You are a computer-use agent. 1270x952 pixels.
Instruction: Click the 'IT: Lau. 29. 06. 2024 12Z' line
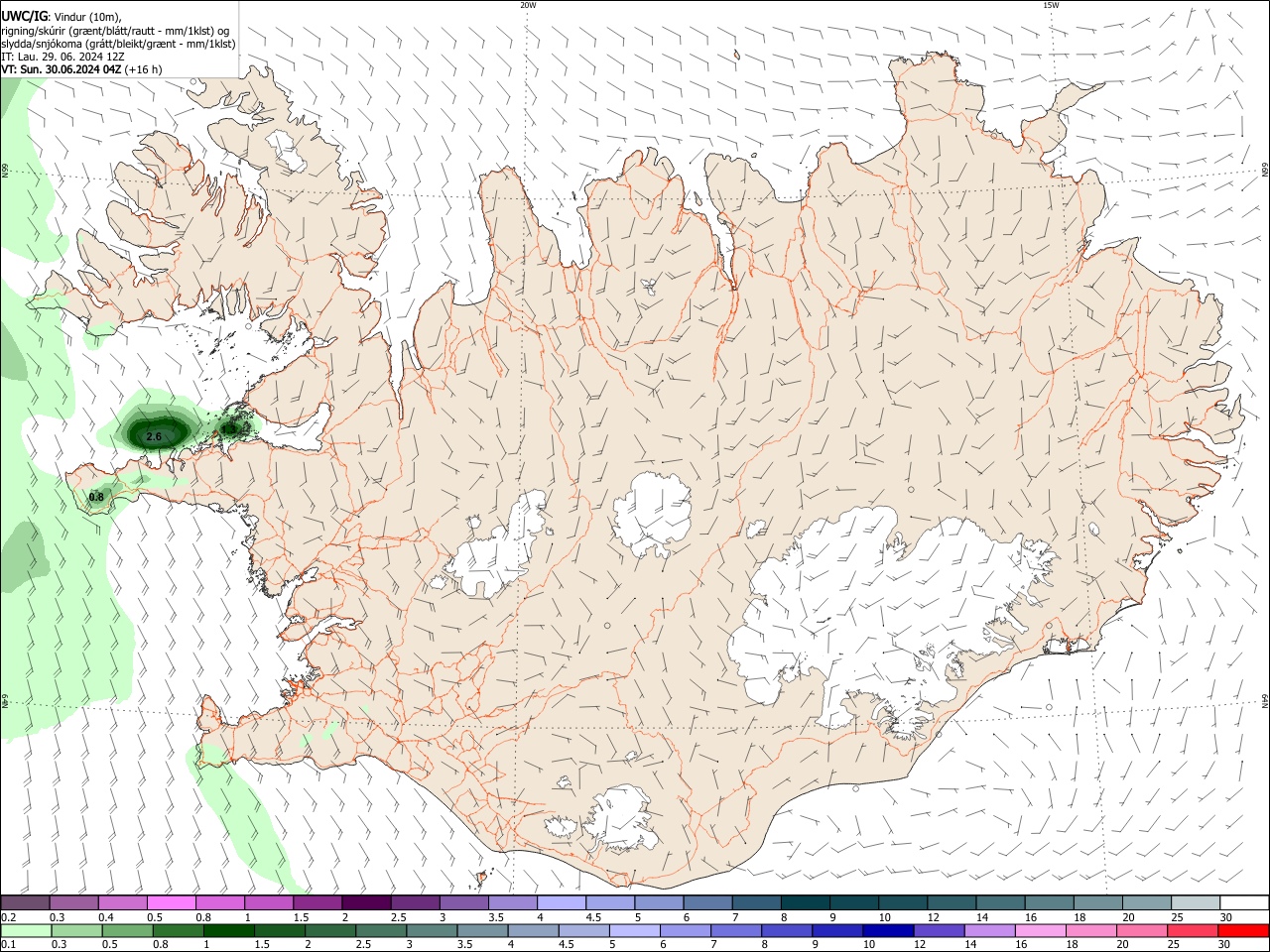pos(63,57)
